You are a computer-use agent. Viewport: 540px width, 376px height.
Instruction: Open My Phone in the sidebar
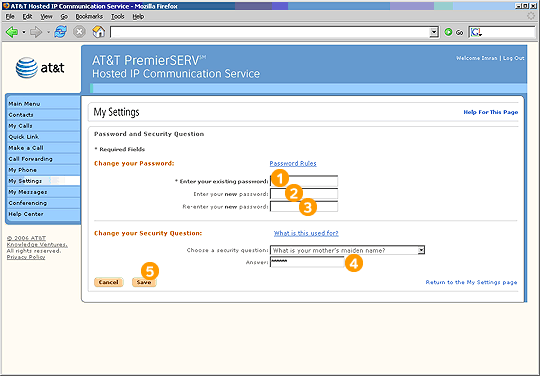pyautogui.click(x=44, y=170)
